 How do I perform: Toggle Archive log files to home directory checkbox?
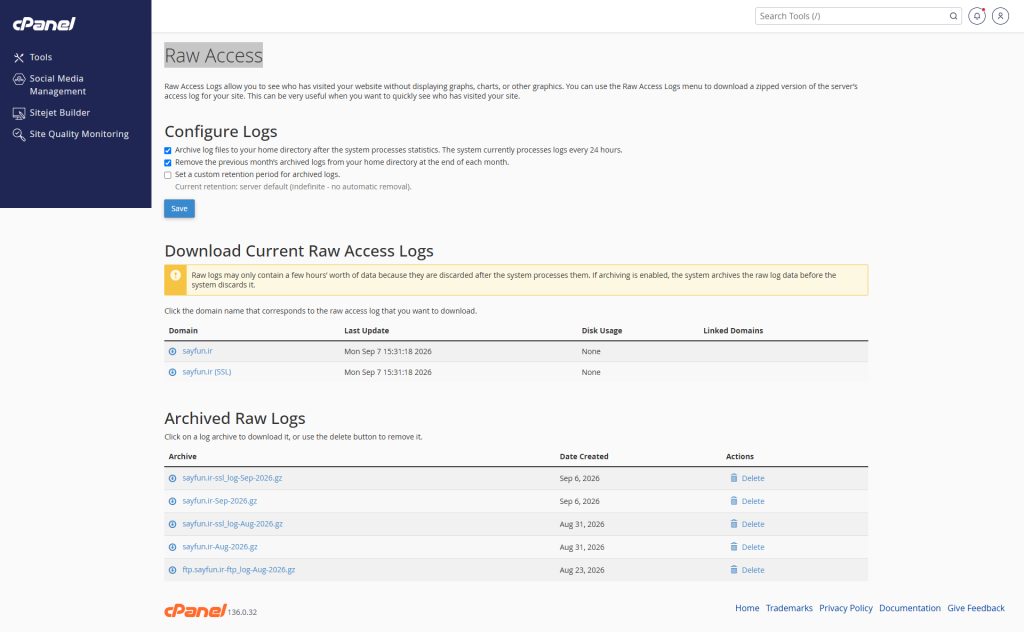[x=168, y=150]
